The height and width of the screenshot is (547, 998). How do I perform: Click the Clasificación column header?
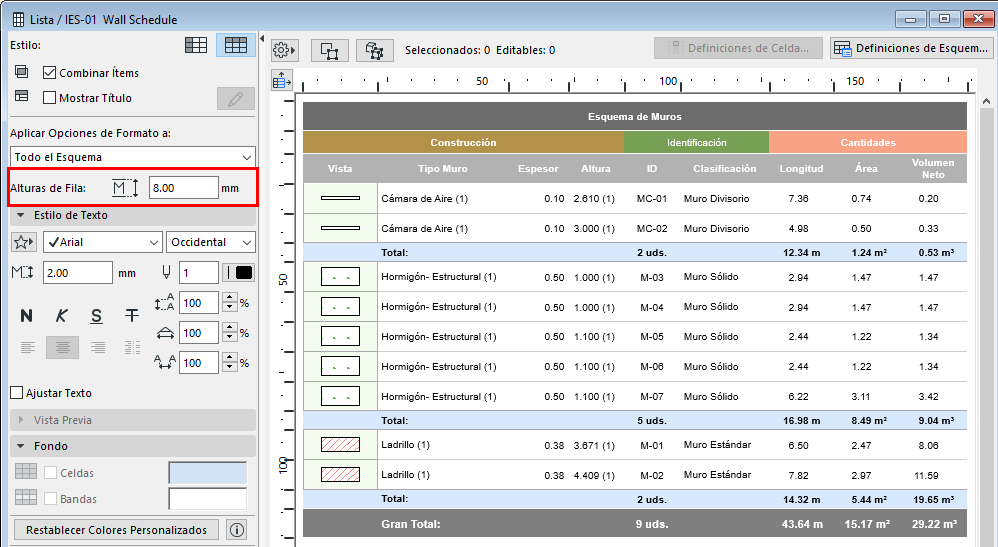click(724, 169)
